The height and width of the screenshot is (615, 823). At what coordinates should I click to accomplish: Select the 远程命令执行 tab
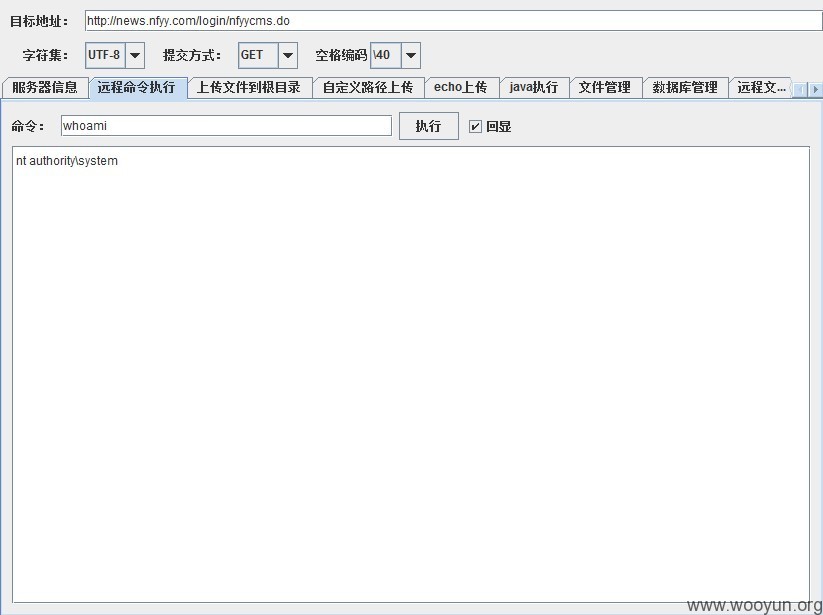pyautogui.click(x=138, y=88)
